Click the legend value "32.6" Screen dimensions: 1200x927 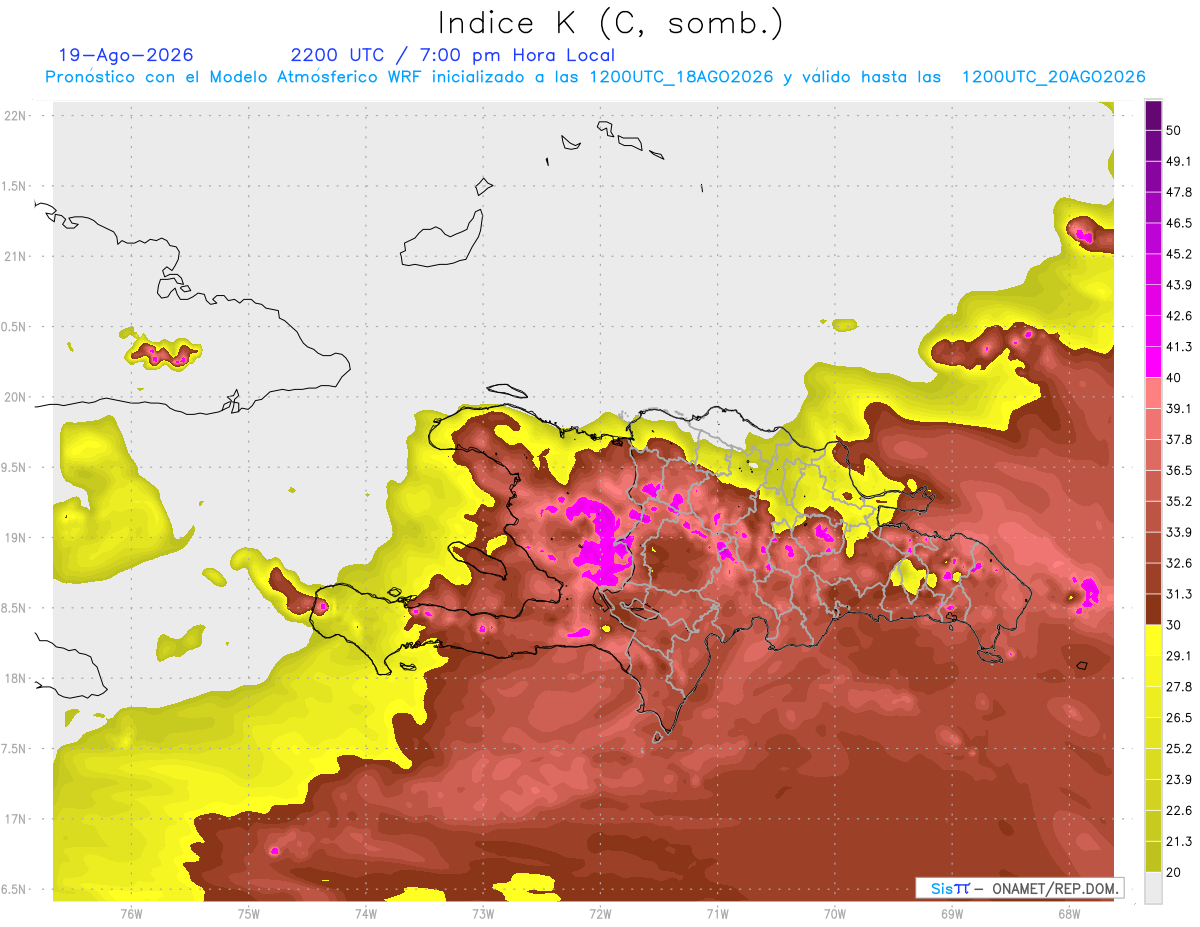(x=1178, y=563)
